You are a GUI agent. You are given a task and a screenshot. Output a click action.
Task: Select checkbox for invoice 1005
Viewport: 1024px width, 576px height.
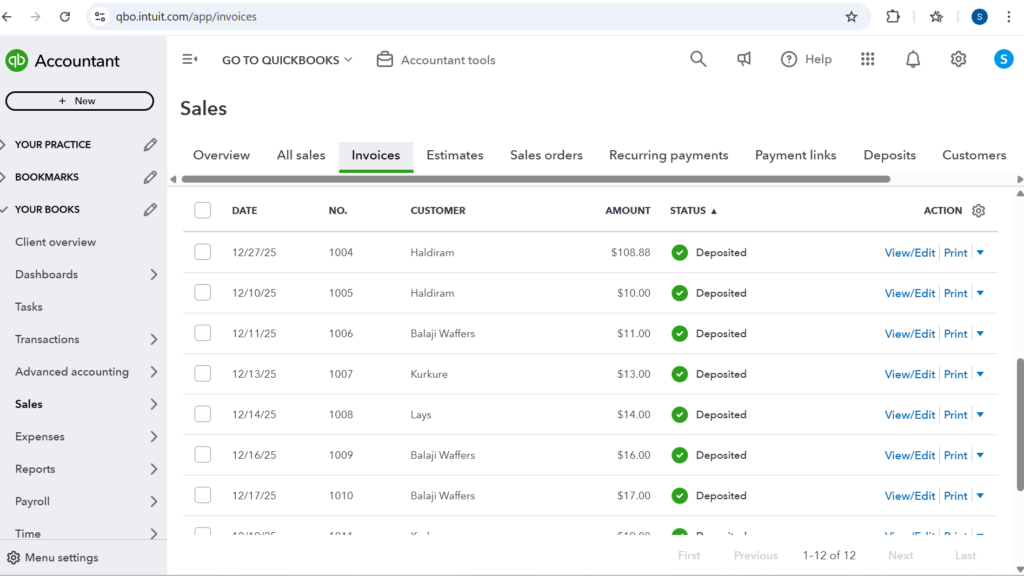click(x=202, y=293)
